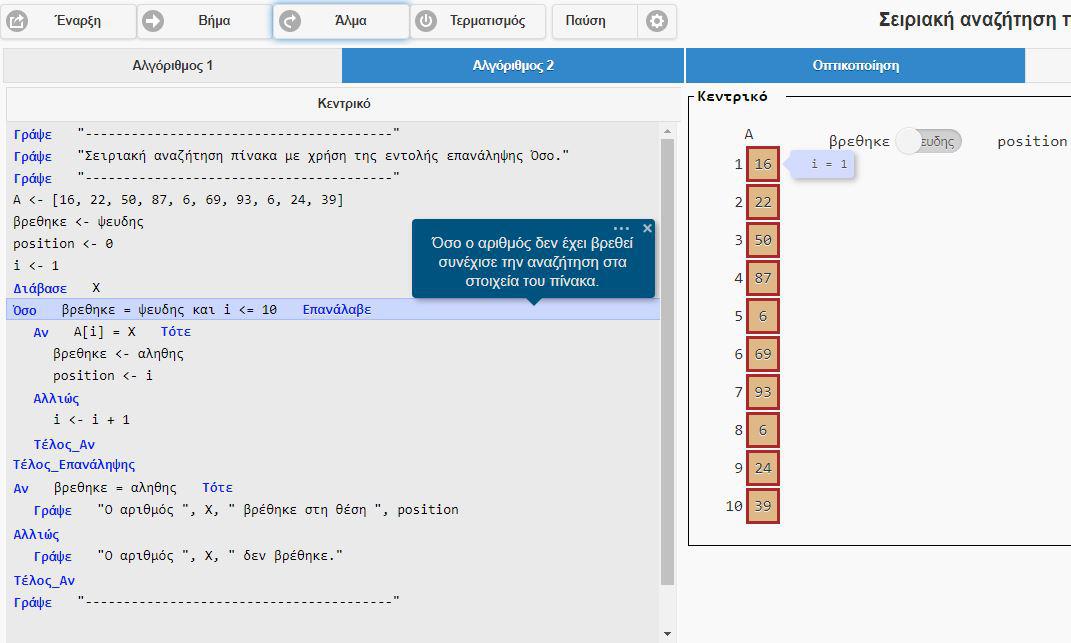Click the 'βρέθηκε στη θέση' output line
Image resolution: width=1071 pixels, height=643 pixels.
pyautogui.click(x=246, y=510)
